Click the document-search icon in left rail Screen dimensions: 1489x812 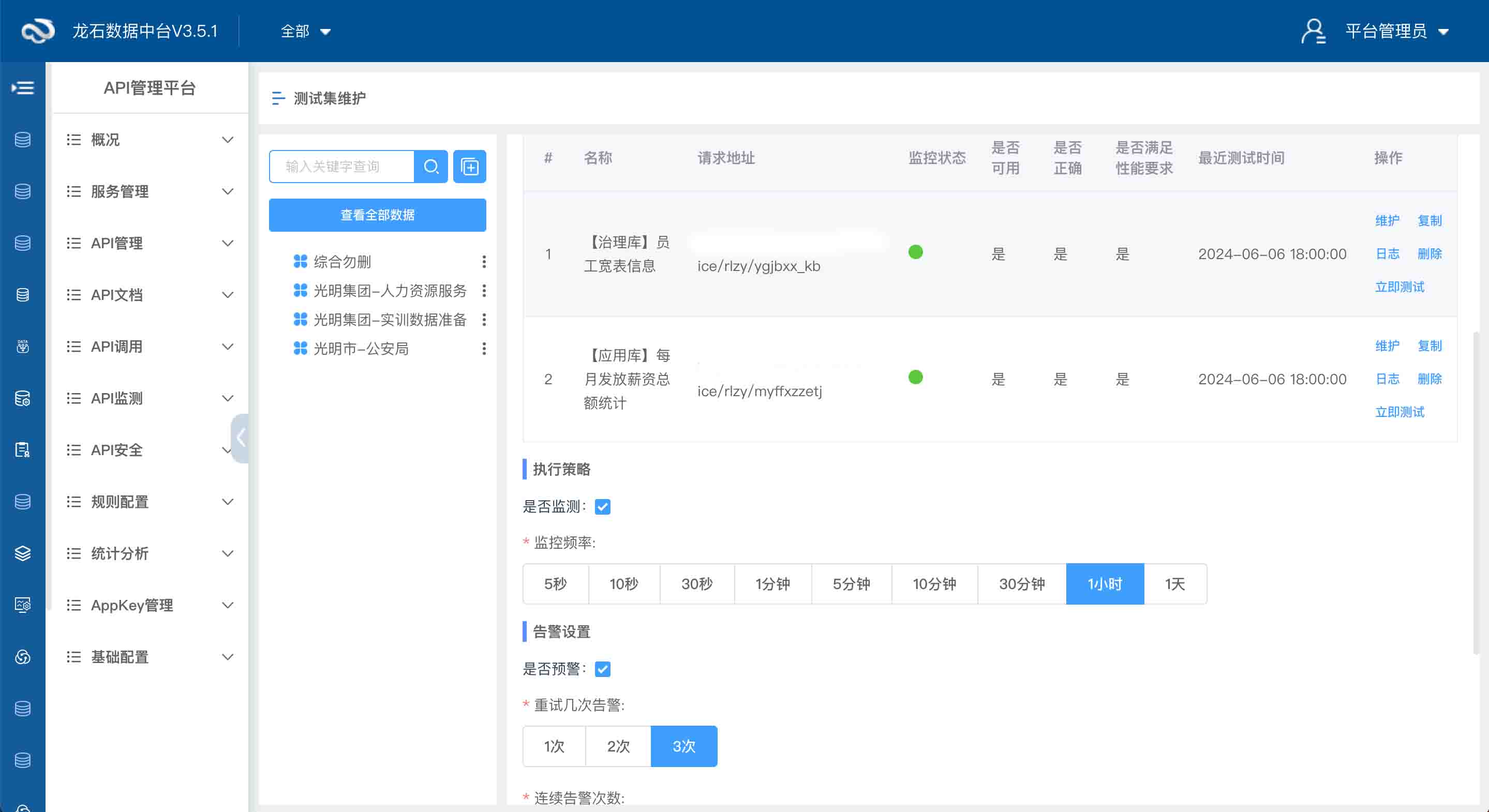[x=23, y=449]
